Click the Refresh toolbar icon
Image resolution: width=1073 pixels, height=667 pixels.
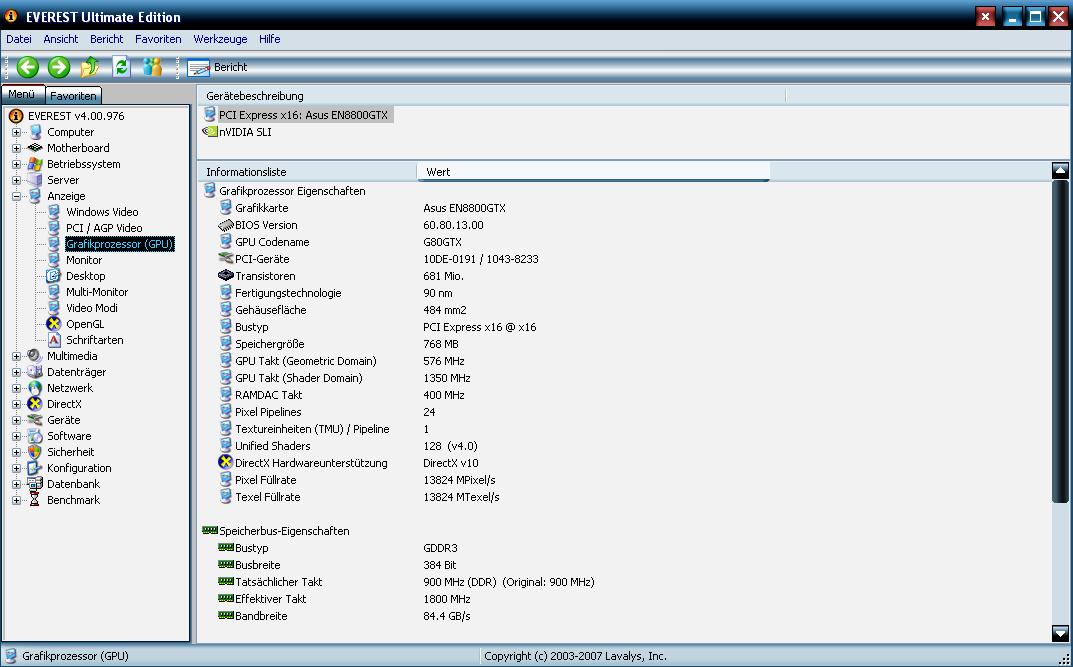pyautogui.click(x=121, y=67)
